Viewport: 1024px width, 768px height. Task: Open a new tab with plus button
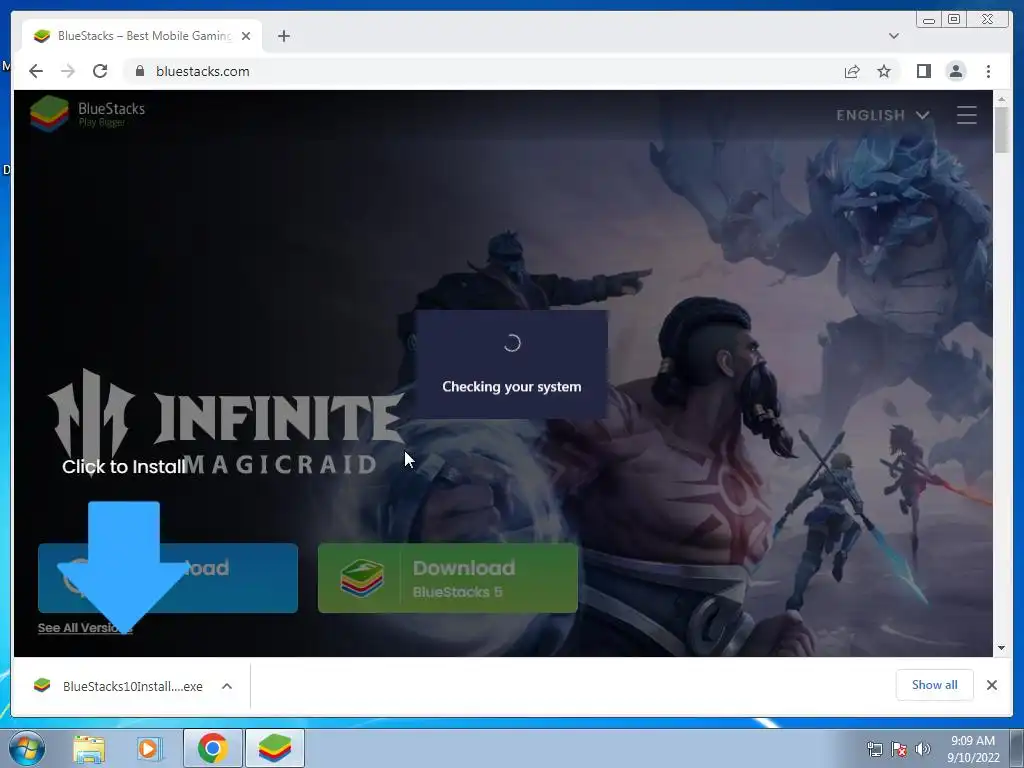(283, 36)
